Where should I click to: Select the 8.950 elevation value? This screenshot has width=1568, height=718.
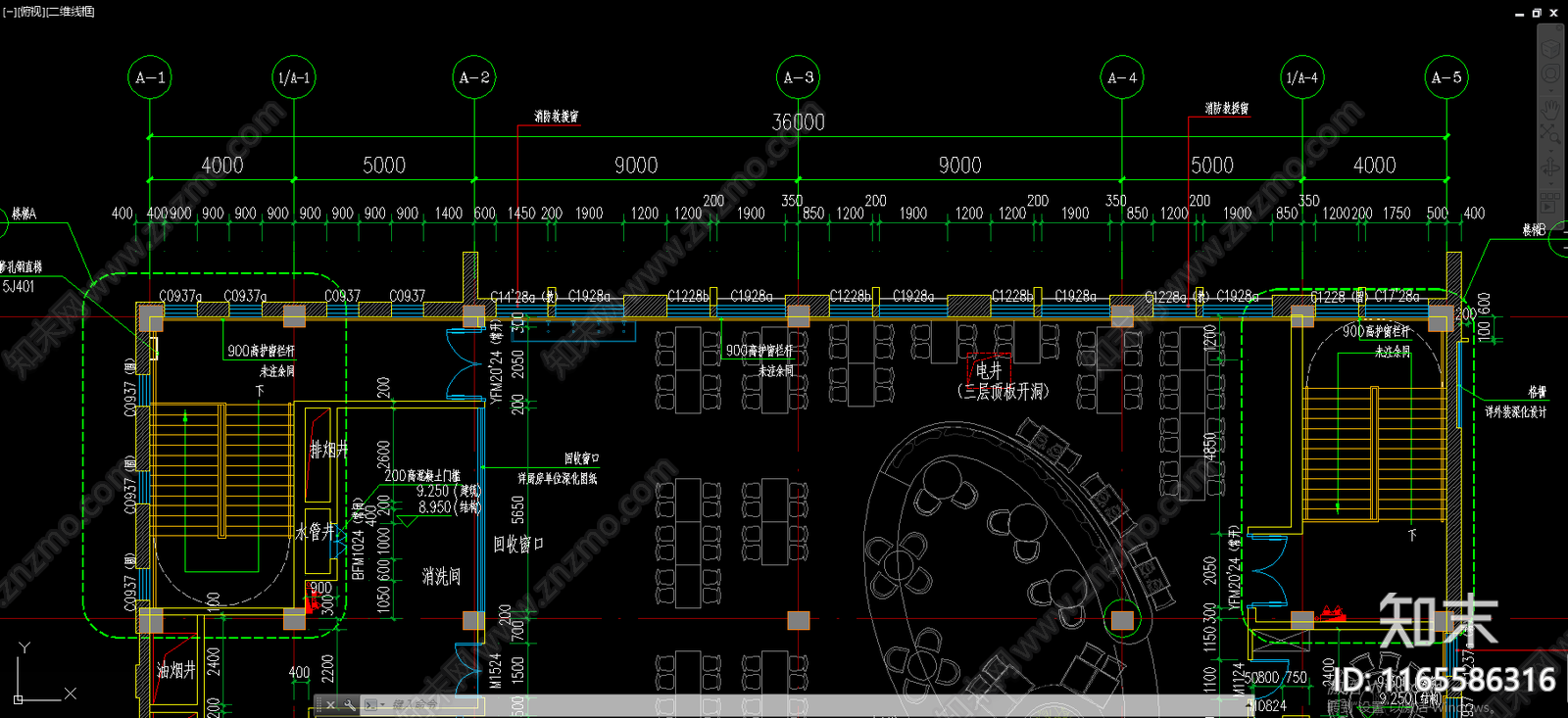coord(434,507)
